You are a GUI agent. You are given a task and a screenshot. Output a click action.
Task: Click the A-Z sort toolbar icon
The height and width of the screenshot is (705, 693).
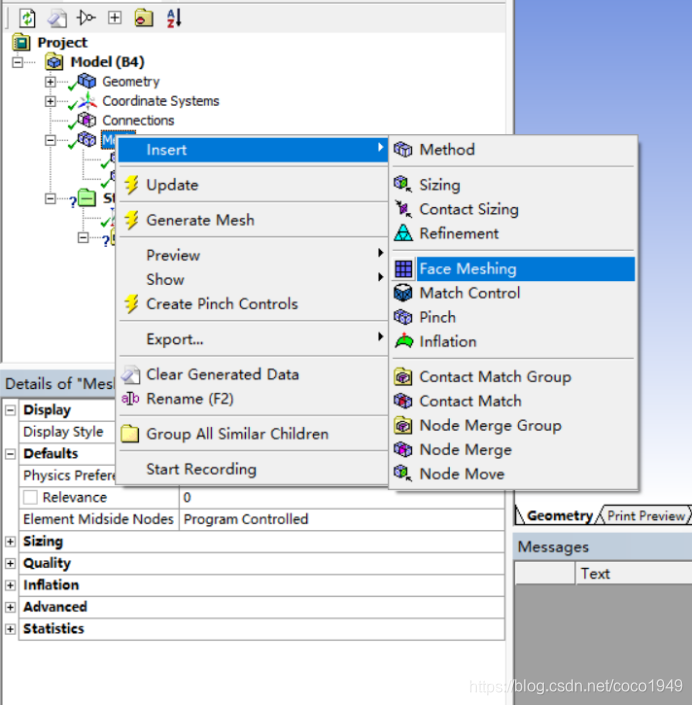coord(174,18)
